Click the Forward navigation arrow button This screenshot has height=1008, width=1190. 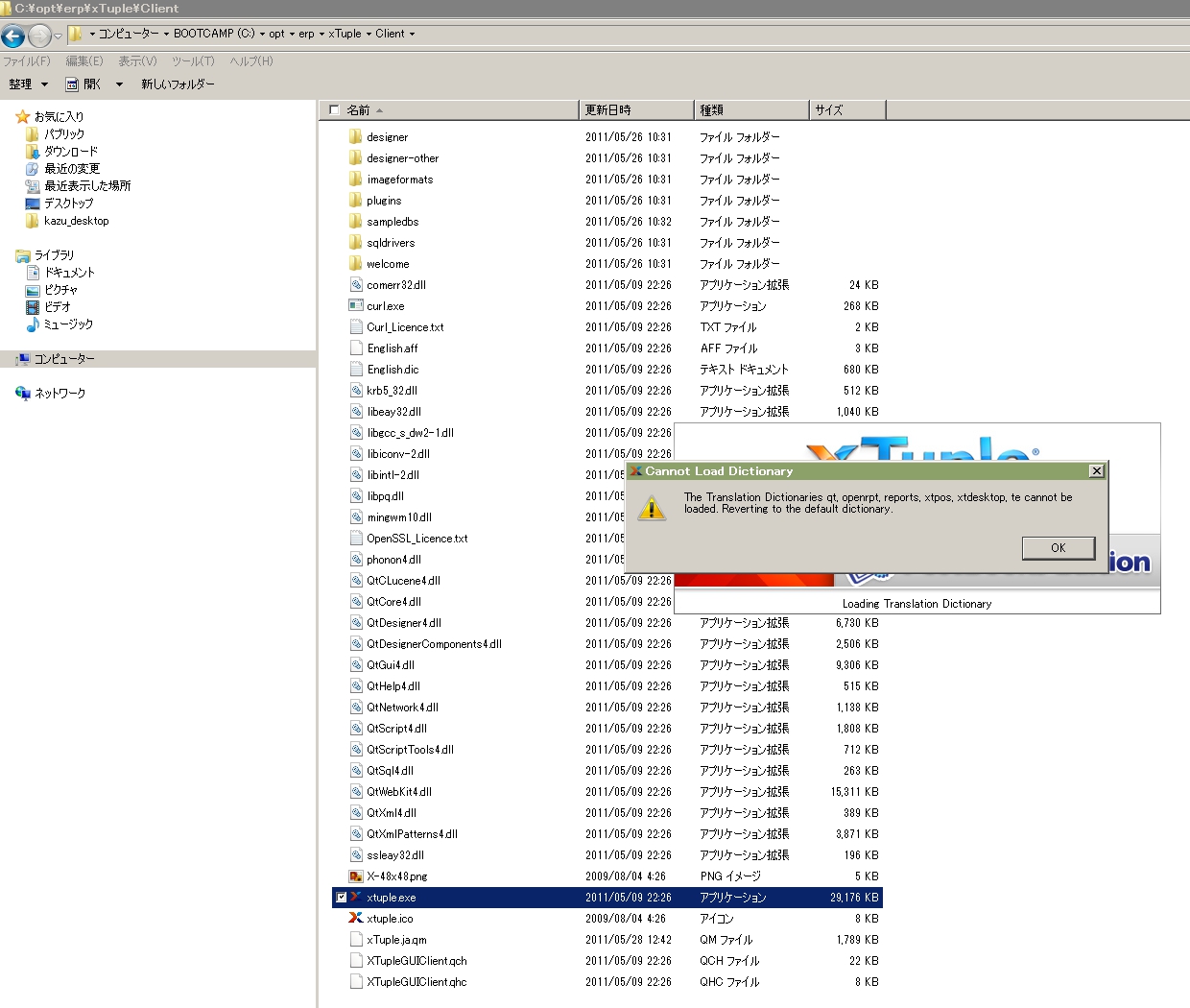click(x=39, y=36)
